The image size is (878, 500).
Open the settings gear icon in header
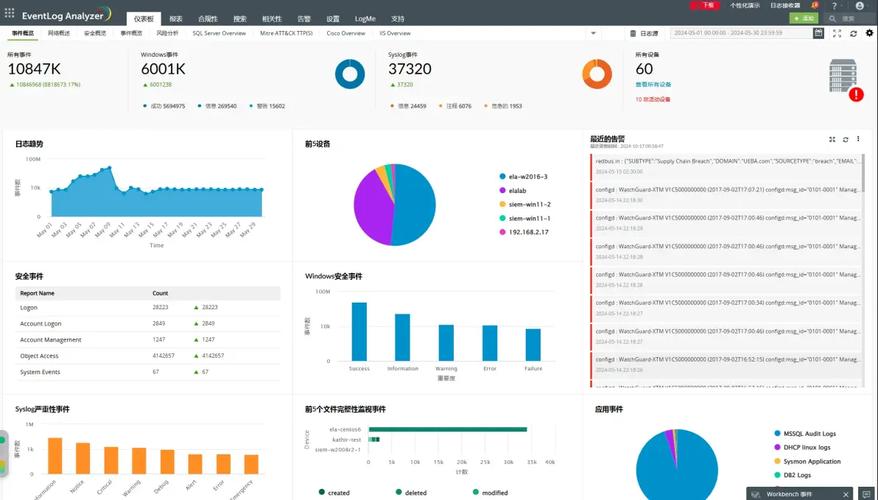868,33
